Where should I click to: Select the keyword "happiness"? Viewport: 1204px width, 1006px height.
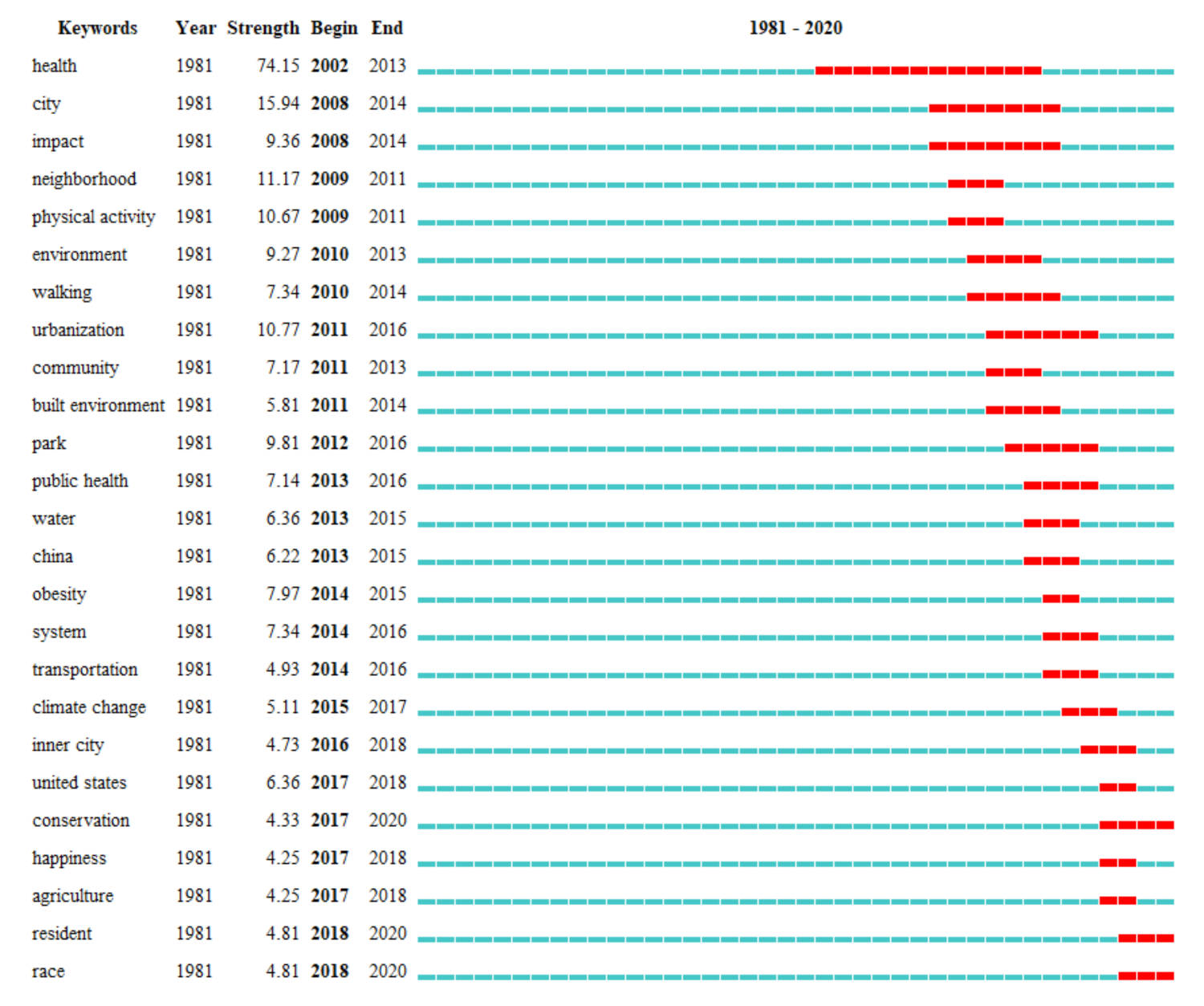tap(69, 858)
